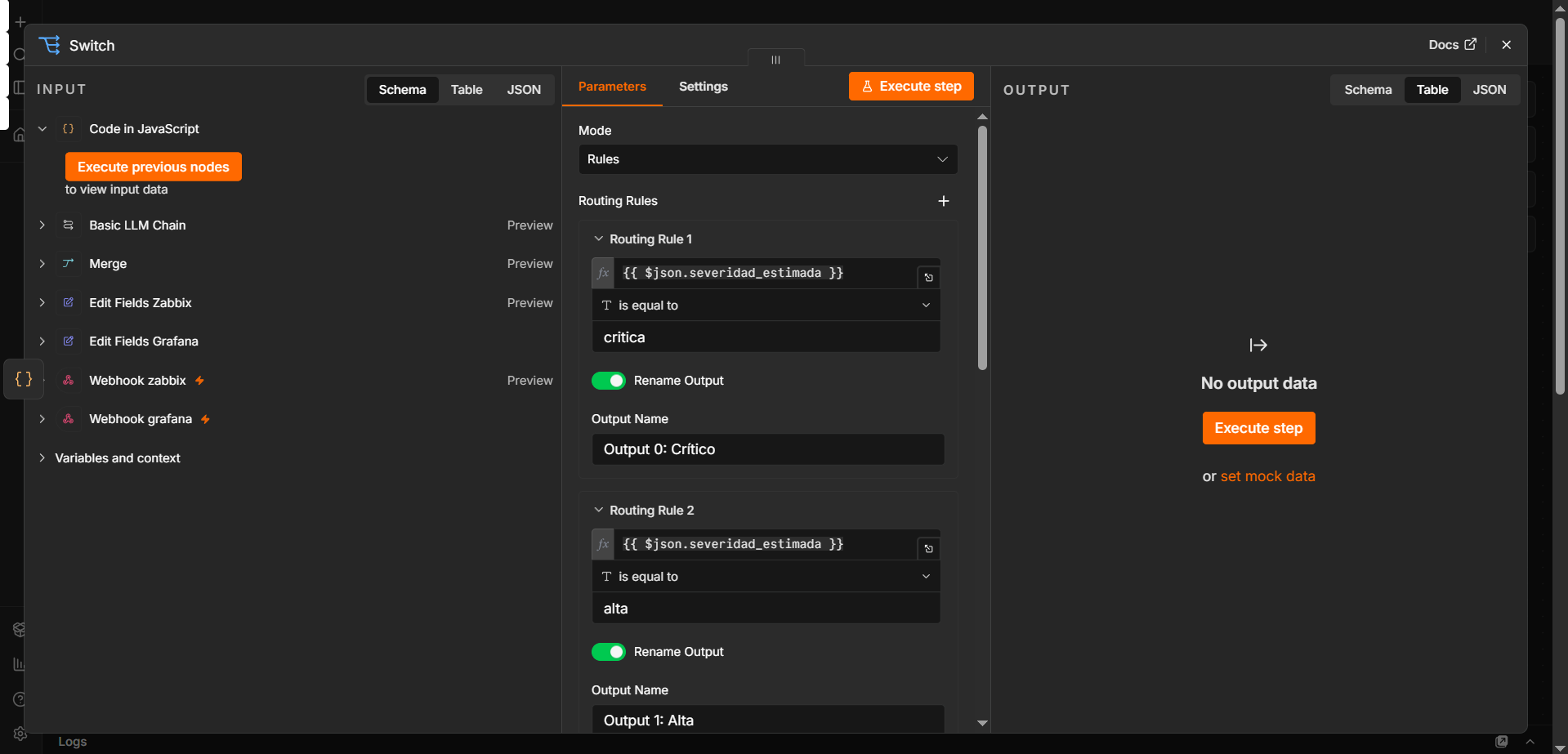Click the Rule 1 value field containing critica
The height and width of the screenshot is (754, 1568).
(x=766, y=337)
